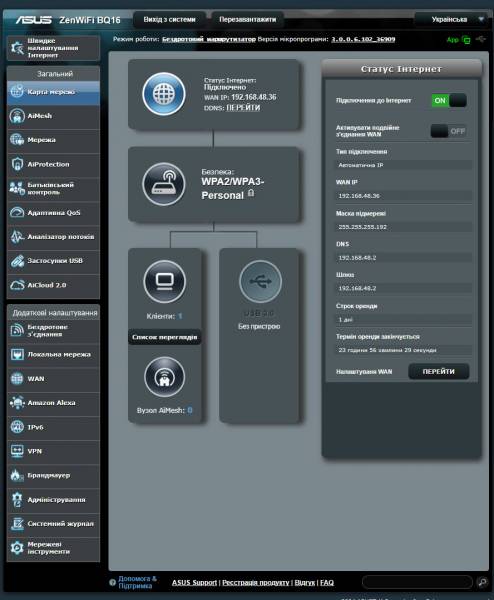
Task: Click ПЕРЕЙТИ button for WAN settings
Action: [x=439, y=372]
